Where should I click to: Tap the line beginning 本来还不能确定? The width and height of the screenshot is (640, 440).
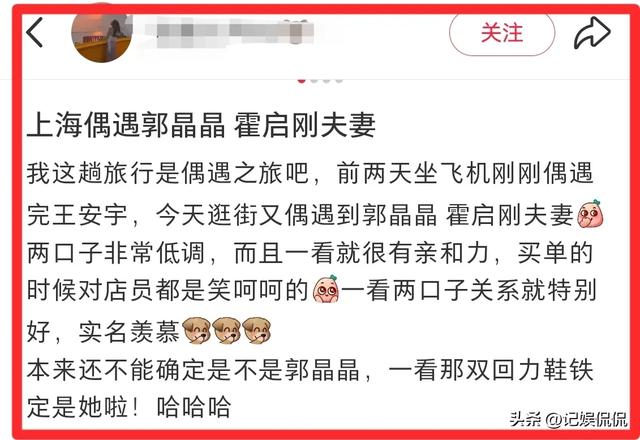[309, 370]
